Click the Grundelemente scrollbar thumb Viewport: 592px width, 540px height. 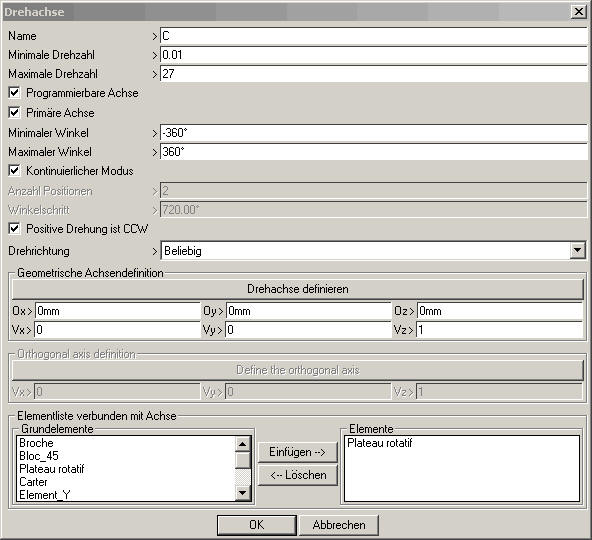pyautogui.click(x=242, y=460)
